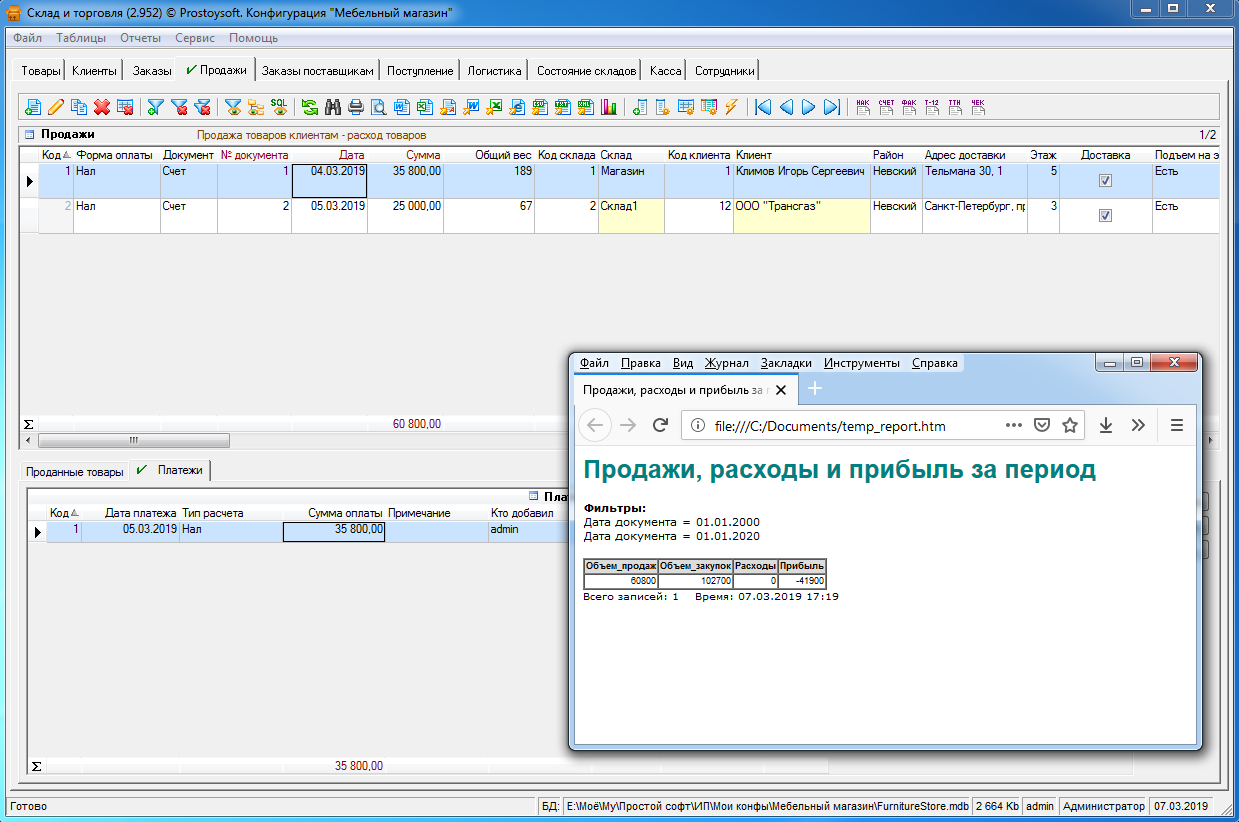Open the browser hamburger menu
The height and width of the screenshot is (822, 1239).
pyautogui.click(x=1176, y=425)
